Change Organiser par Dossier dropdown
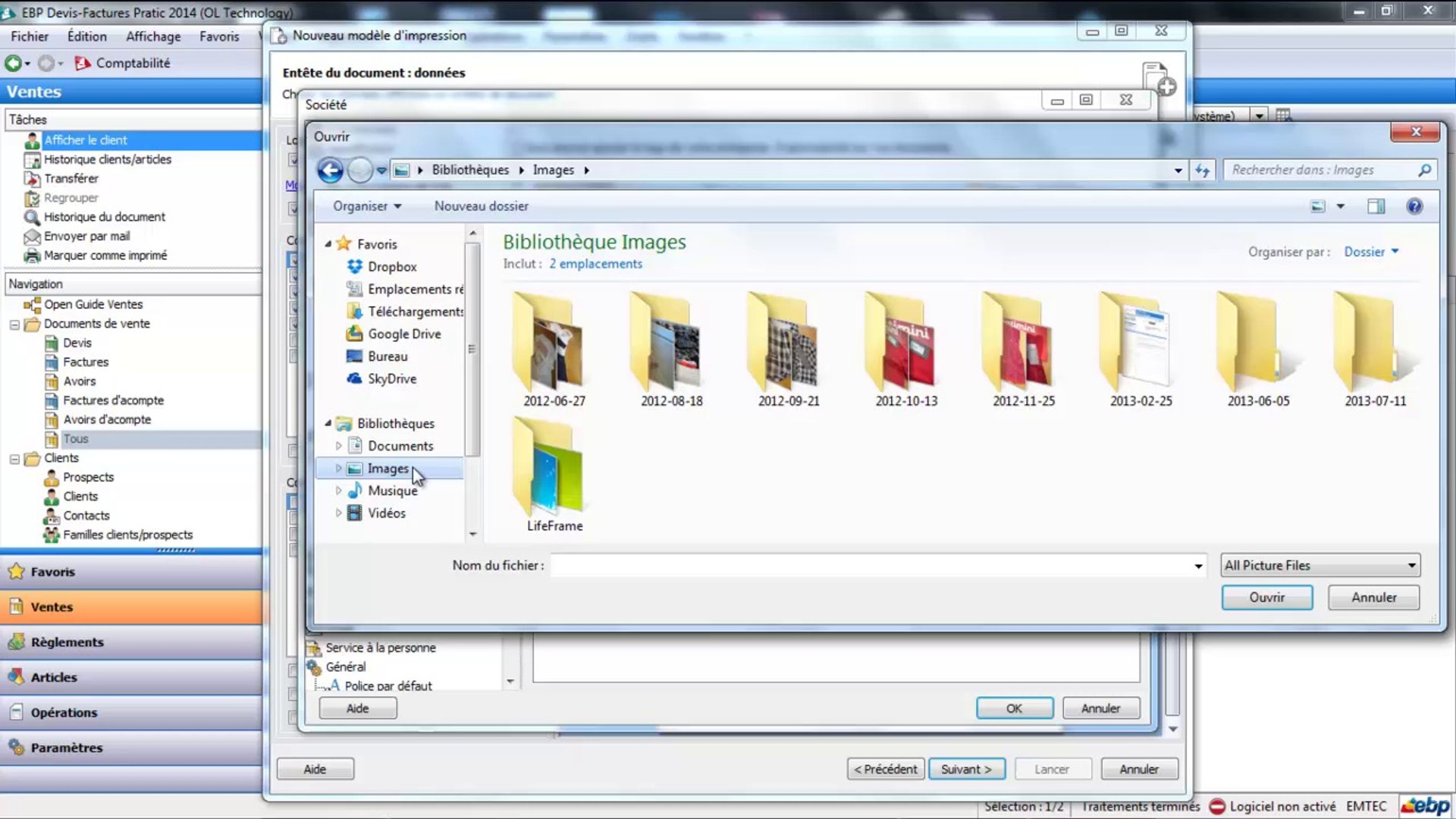Viewport: 1456px width, 819px height. [1370, 252]
